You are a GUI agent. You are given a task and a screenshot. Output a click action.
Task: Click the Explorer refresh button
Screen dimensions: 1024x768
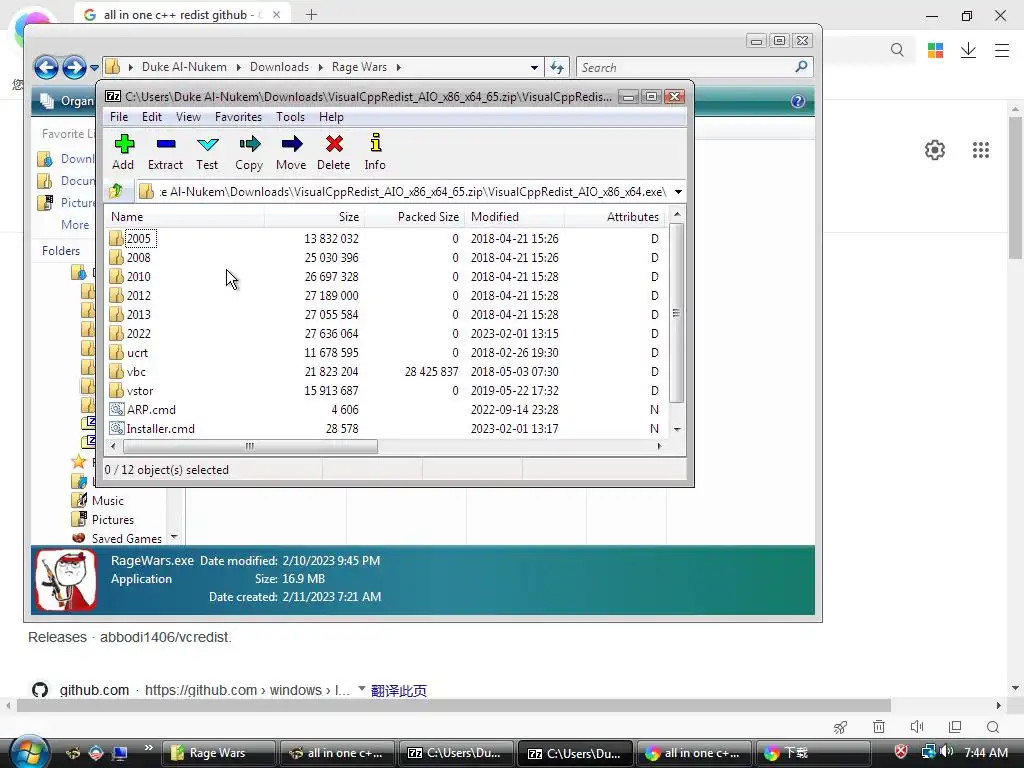(x=557, y=67)
